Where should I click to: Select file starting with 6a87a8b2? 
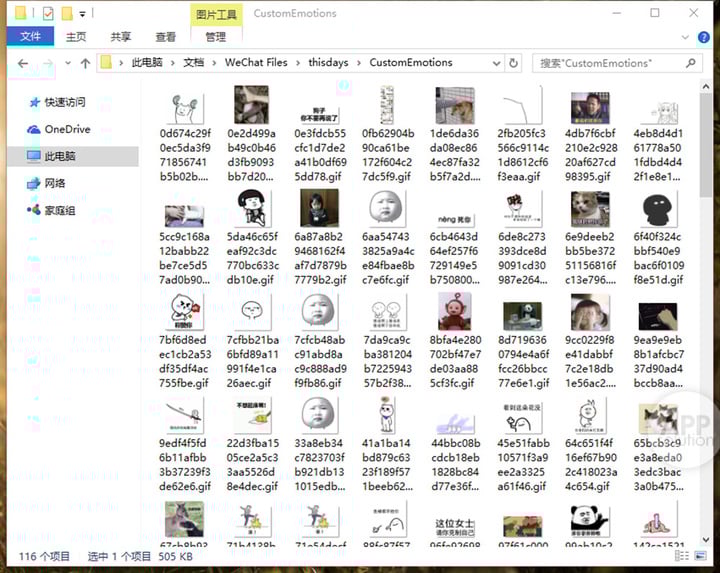coord(320,238)
